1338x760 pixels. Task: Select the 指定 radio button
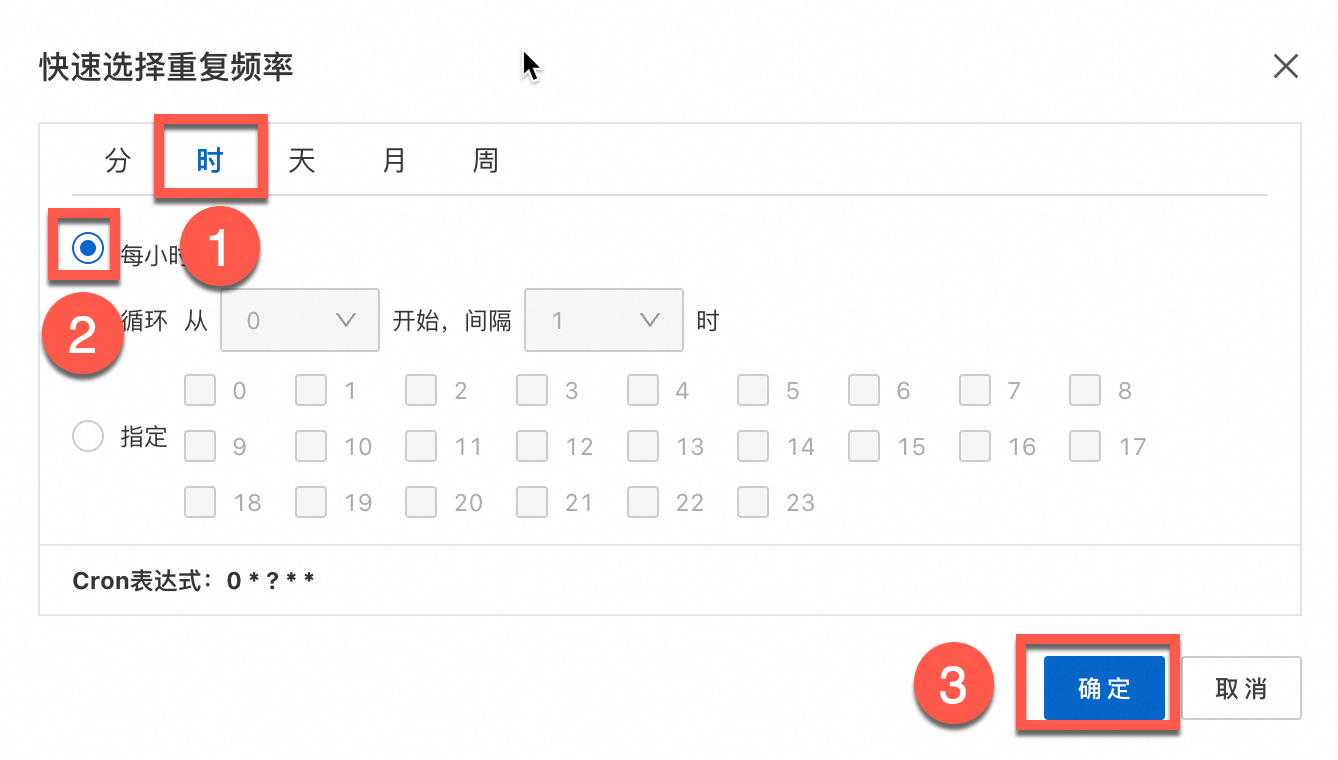click(x=89, y=437)
